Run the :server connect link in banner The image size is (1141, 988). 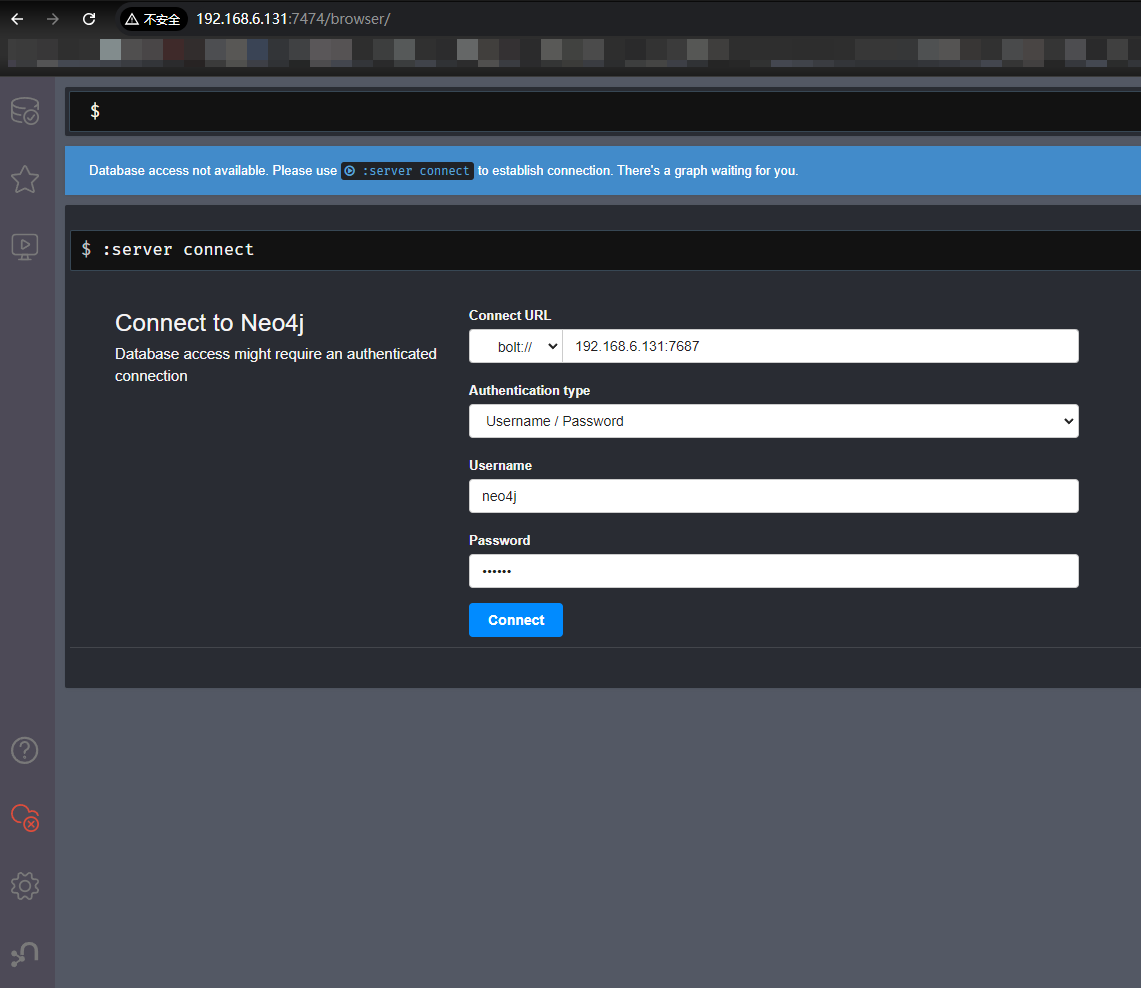tap(408, 170)
